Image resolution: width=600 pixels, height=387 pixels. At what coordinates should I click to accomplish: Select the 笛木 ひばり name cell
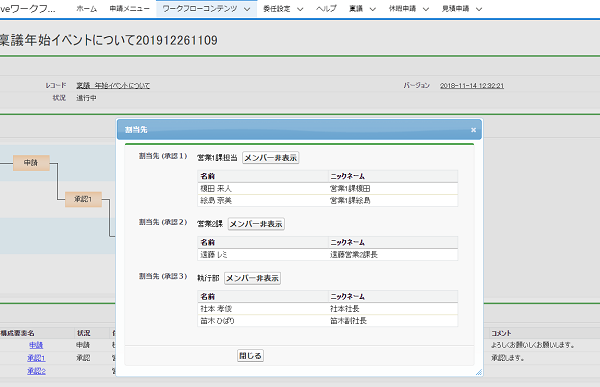tap(263, 321)
